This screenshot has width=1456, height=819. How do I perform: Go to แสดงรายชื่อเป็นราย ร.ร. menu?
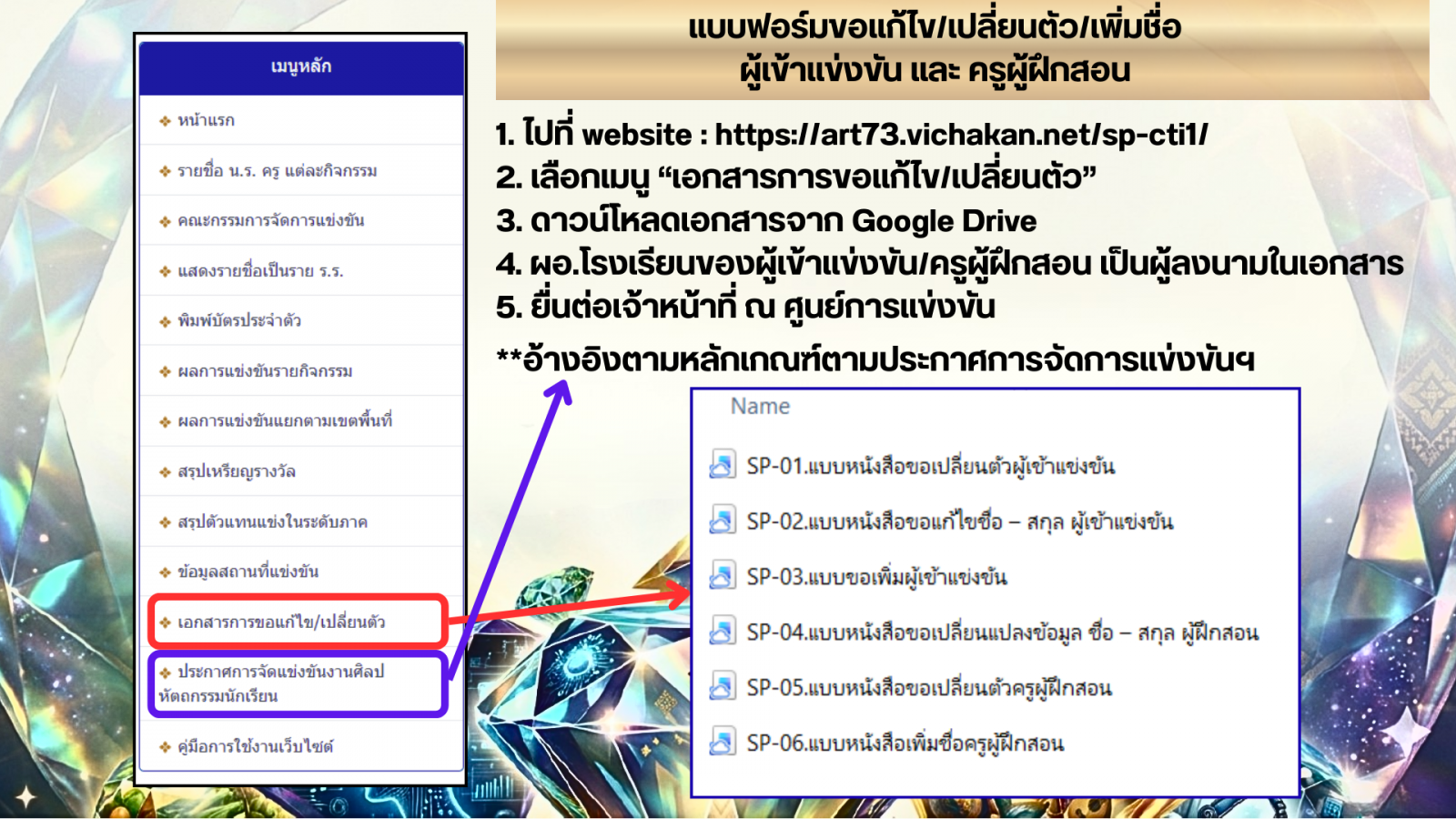click(x=260, y=271)
